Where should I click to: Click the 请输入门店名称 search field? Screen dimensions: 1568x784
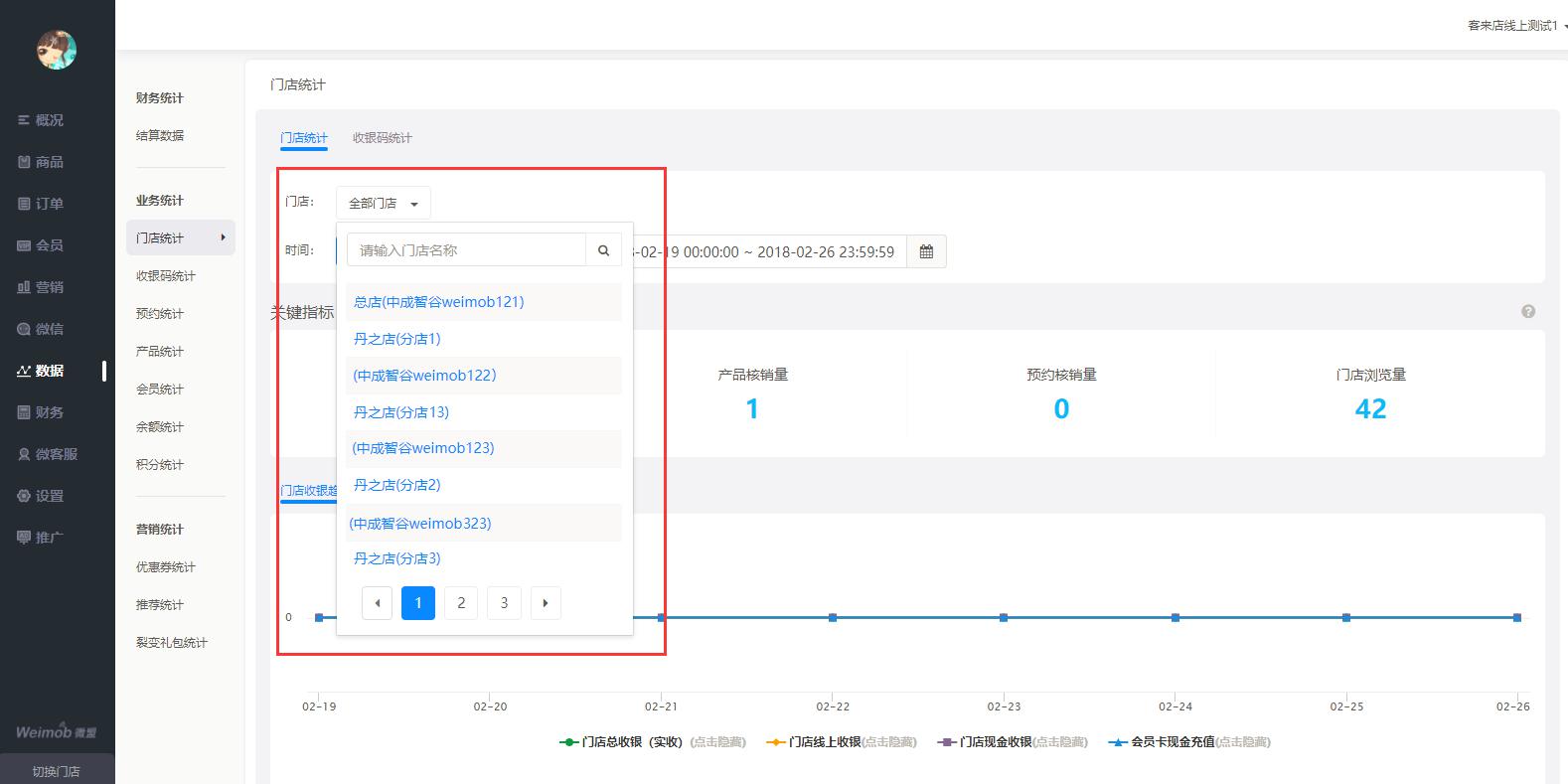pyautogui.click(x=467, y=250)
